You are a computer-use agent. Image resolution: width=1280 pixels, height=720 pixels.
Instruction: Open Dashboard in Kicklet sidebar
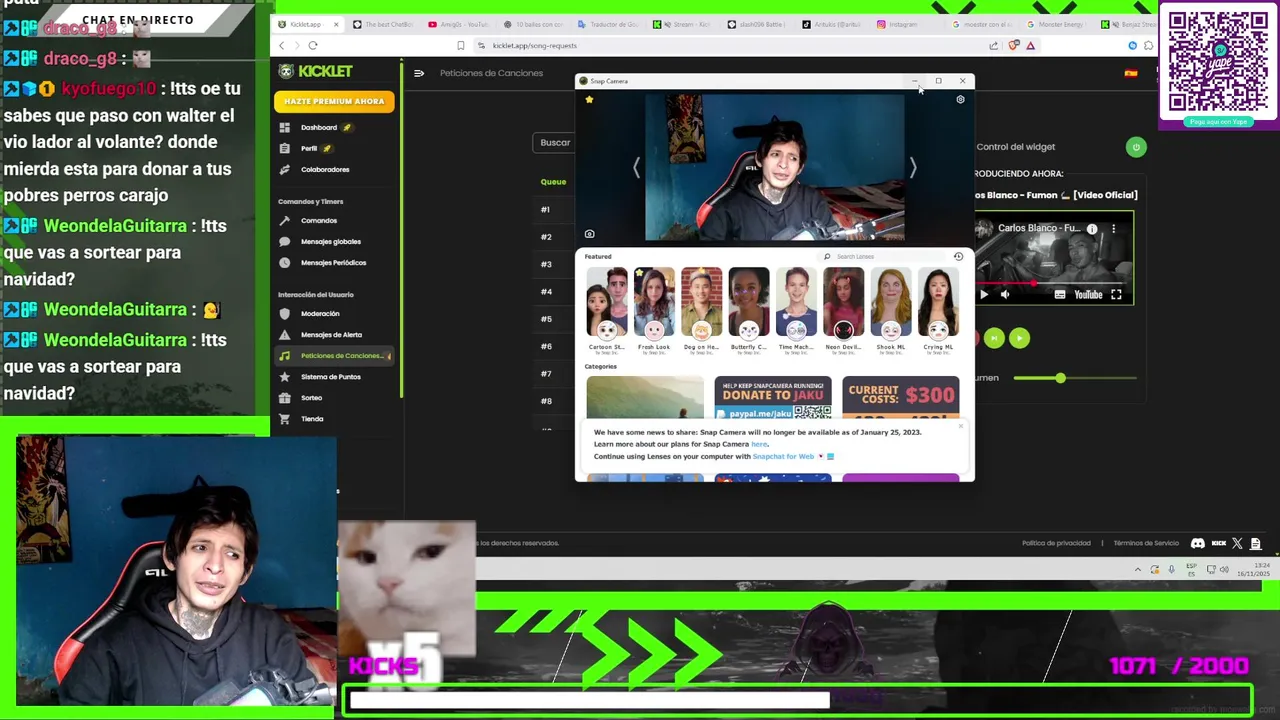[x=319, y=127]
